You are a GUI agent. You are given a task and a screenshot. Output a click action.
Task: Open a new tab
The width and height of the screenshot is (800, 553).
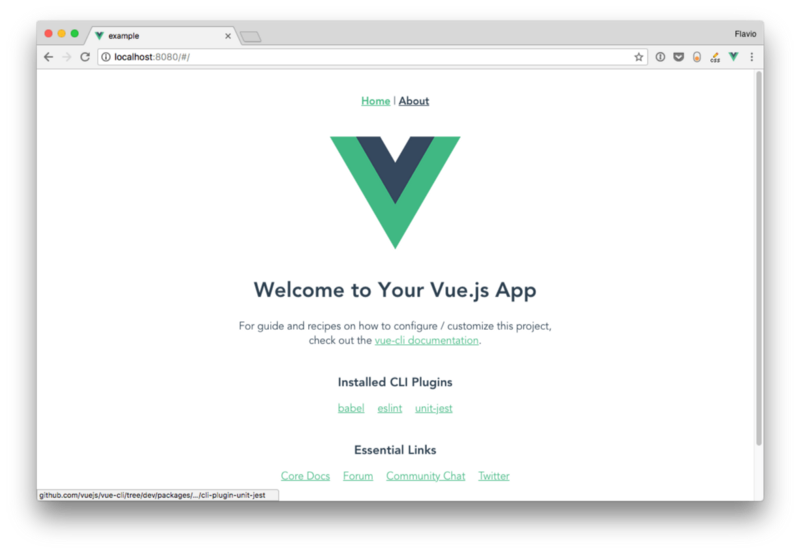(x=251, y=37)
